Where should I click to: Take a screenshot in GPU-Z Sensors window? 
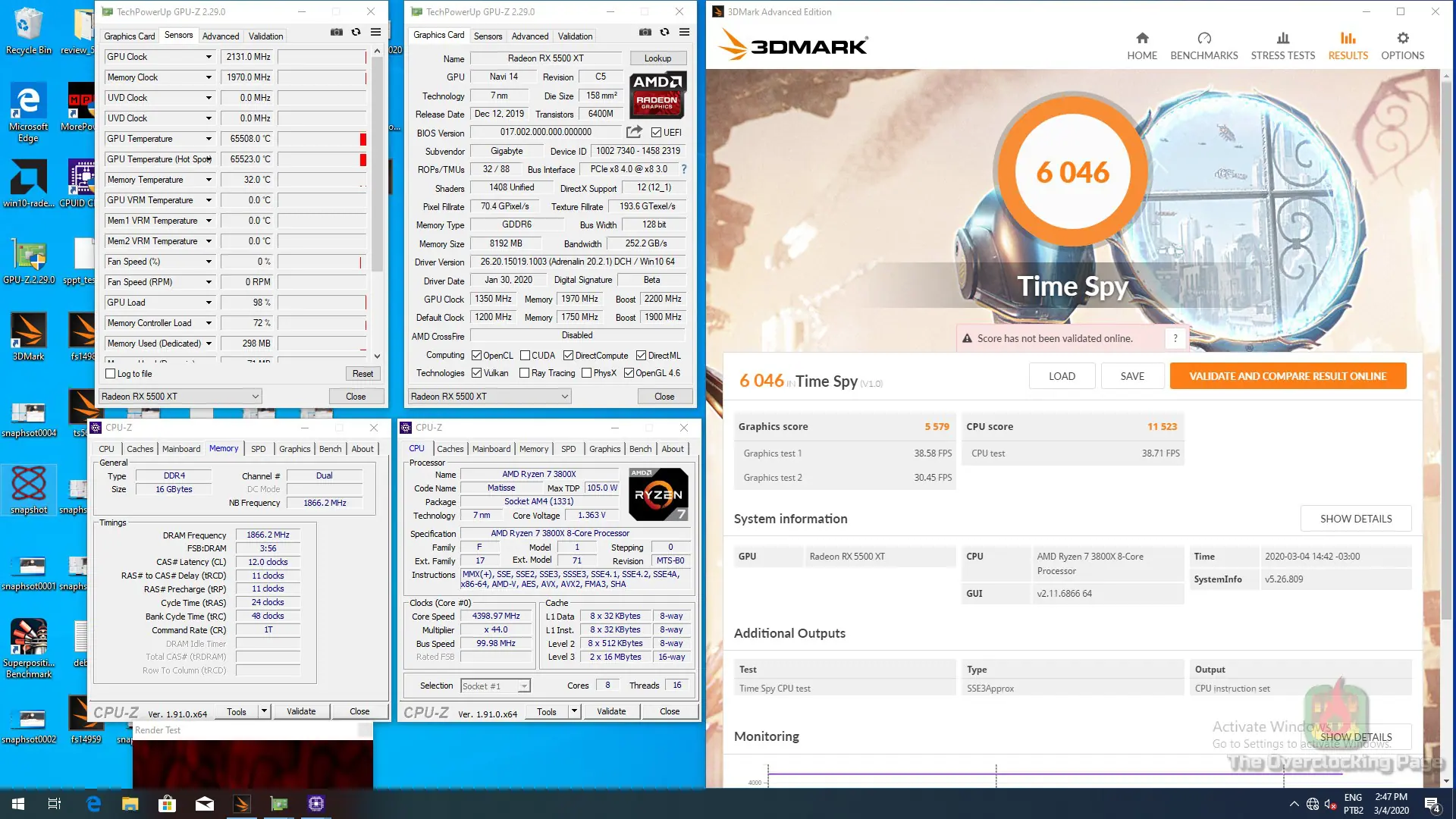click(x=336, y=33)
